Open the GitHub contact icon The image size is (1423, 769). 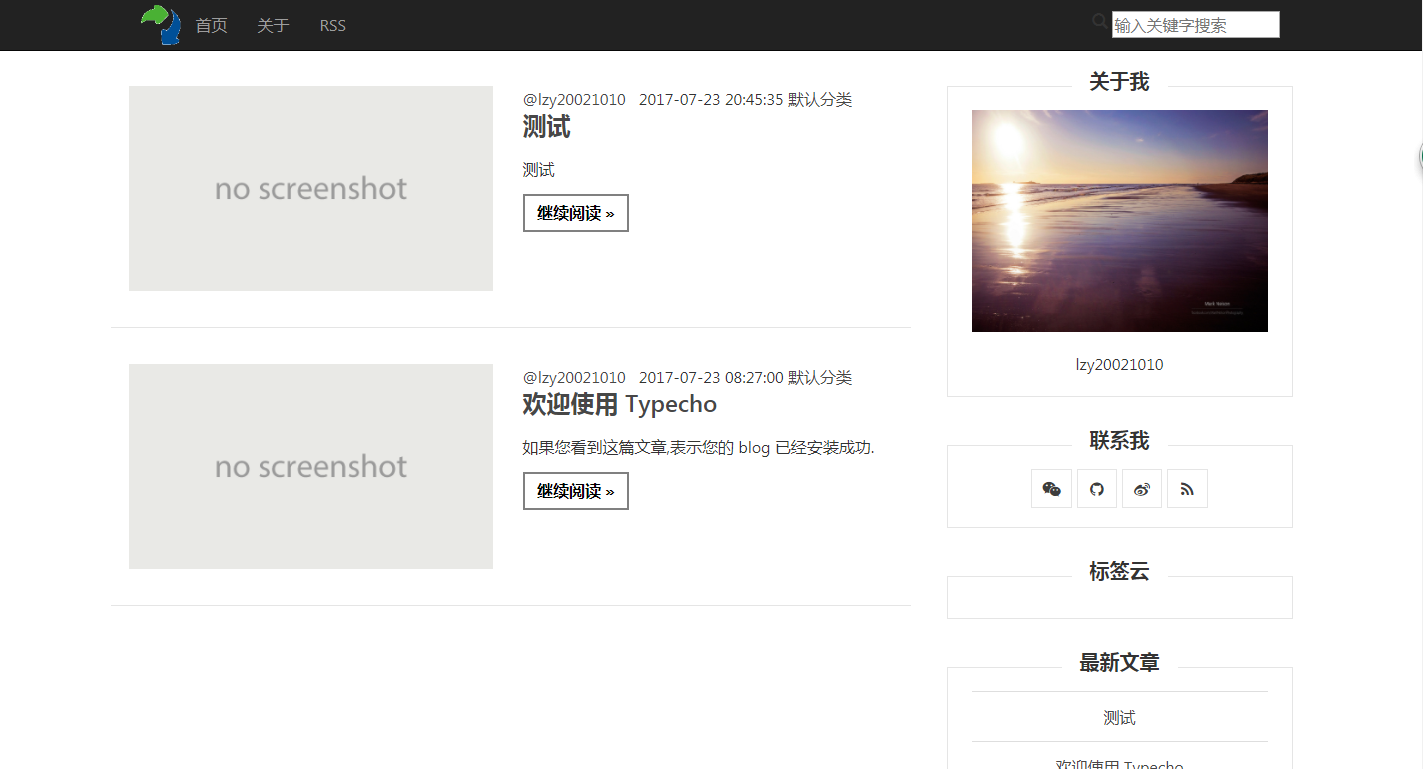1097,489
